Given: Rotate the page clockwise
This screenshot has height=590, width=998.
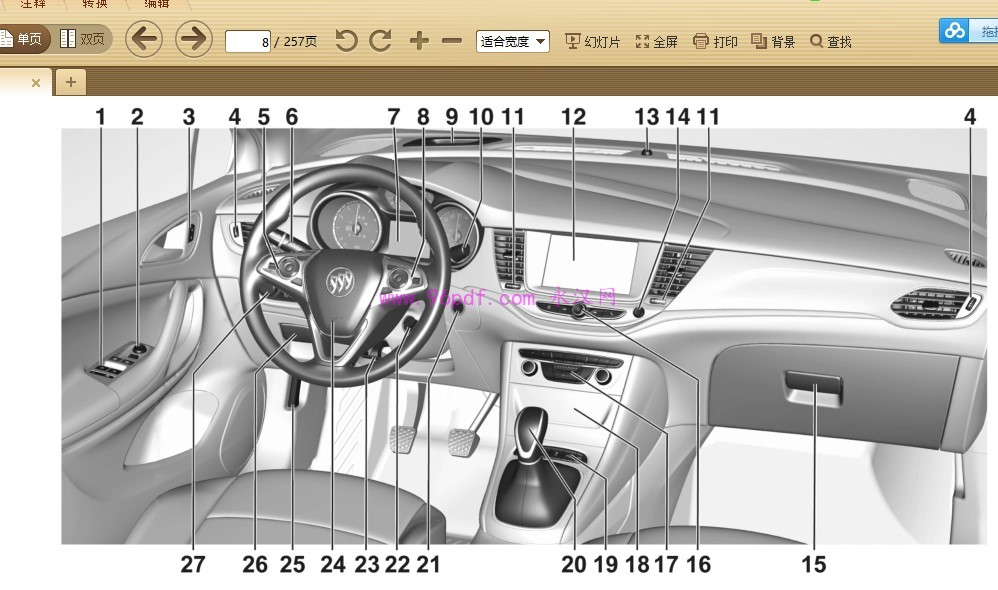Looking at the screenshot, I should click(380, 41).
